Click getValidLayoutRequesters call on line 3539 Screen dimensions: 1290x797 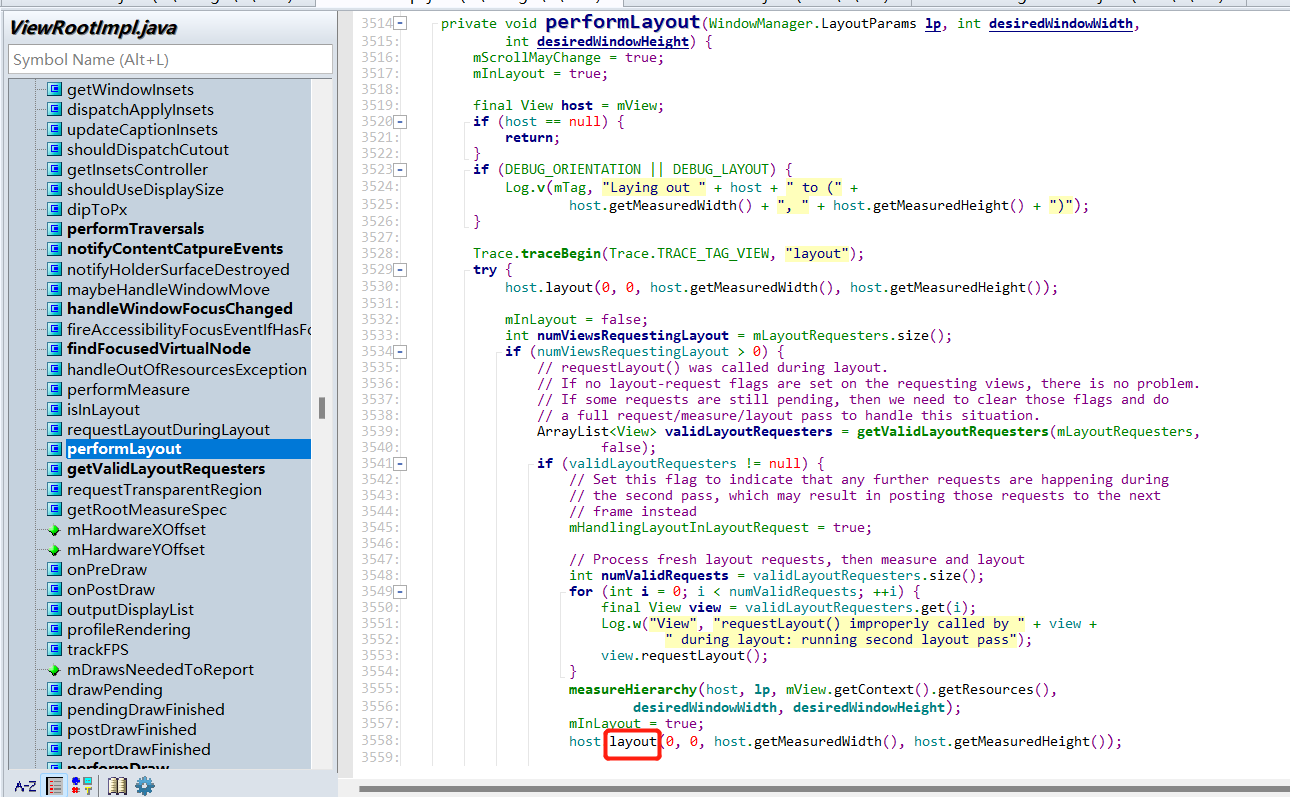coord(953,431)
